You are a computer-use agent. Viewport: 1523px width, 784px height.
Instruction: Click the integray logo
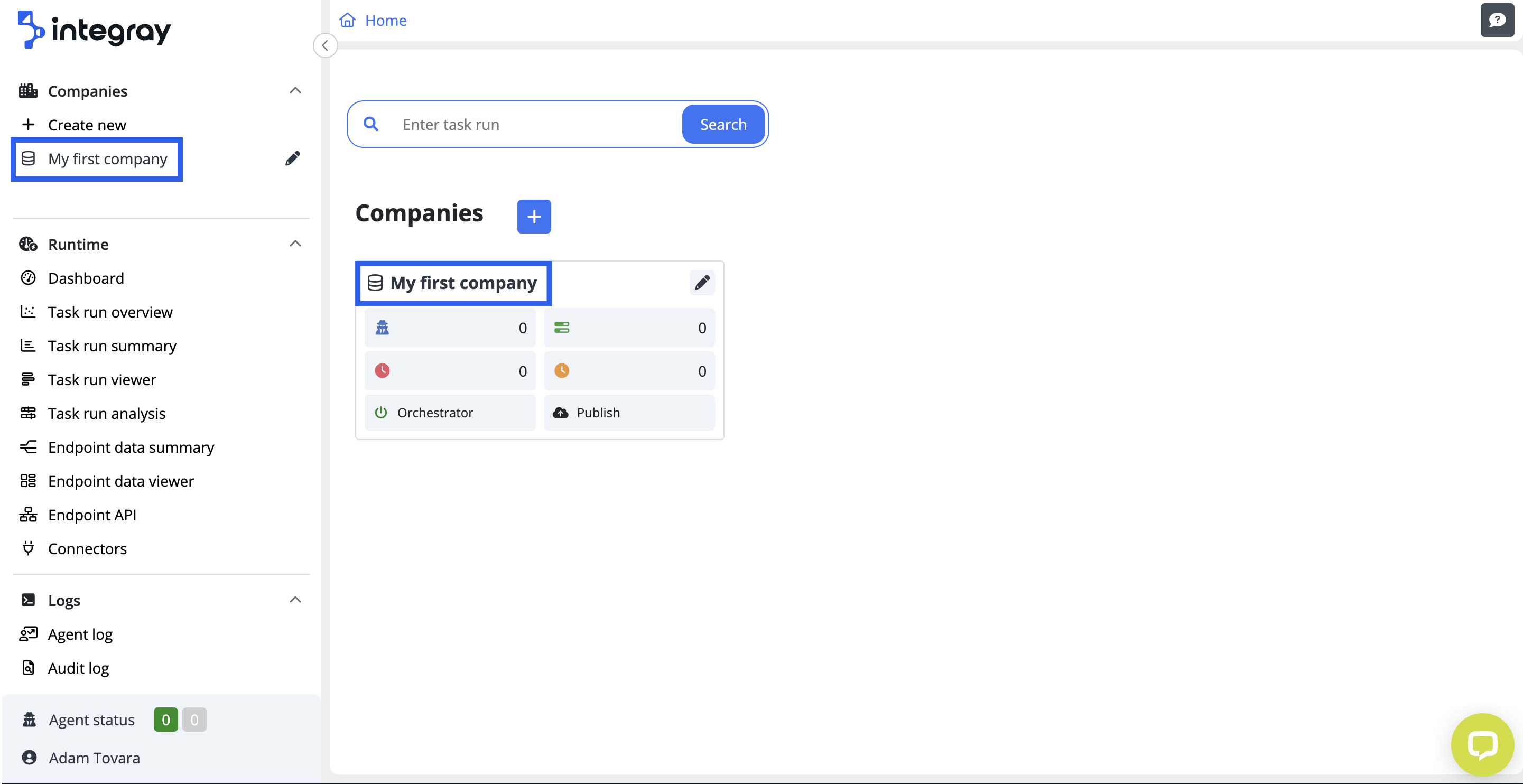(x=95, y=30)
